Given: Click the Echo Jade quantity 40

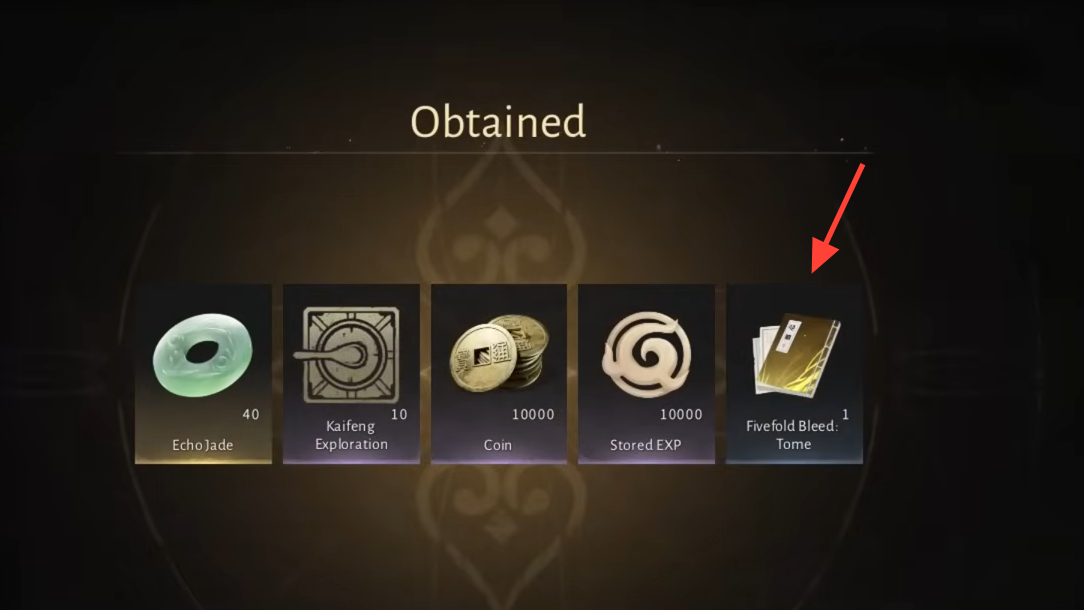Looking at the screenshot, I should pos(251,414).
